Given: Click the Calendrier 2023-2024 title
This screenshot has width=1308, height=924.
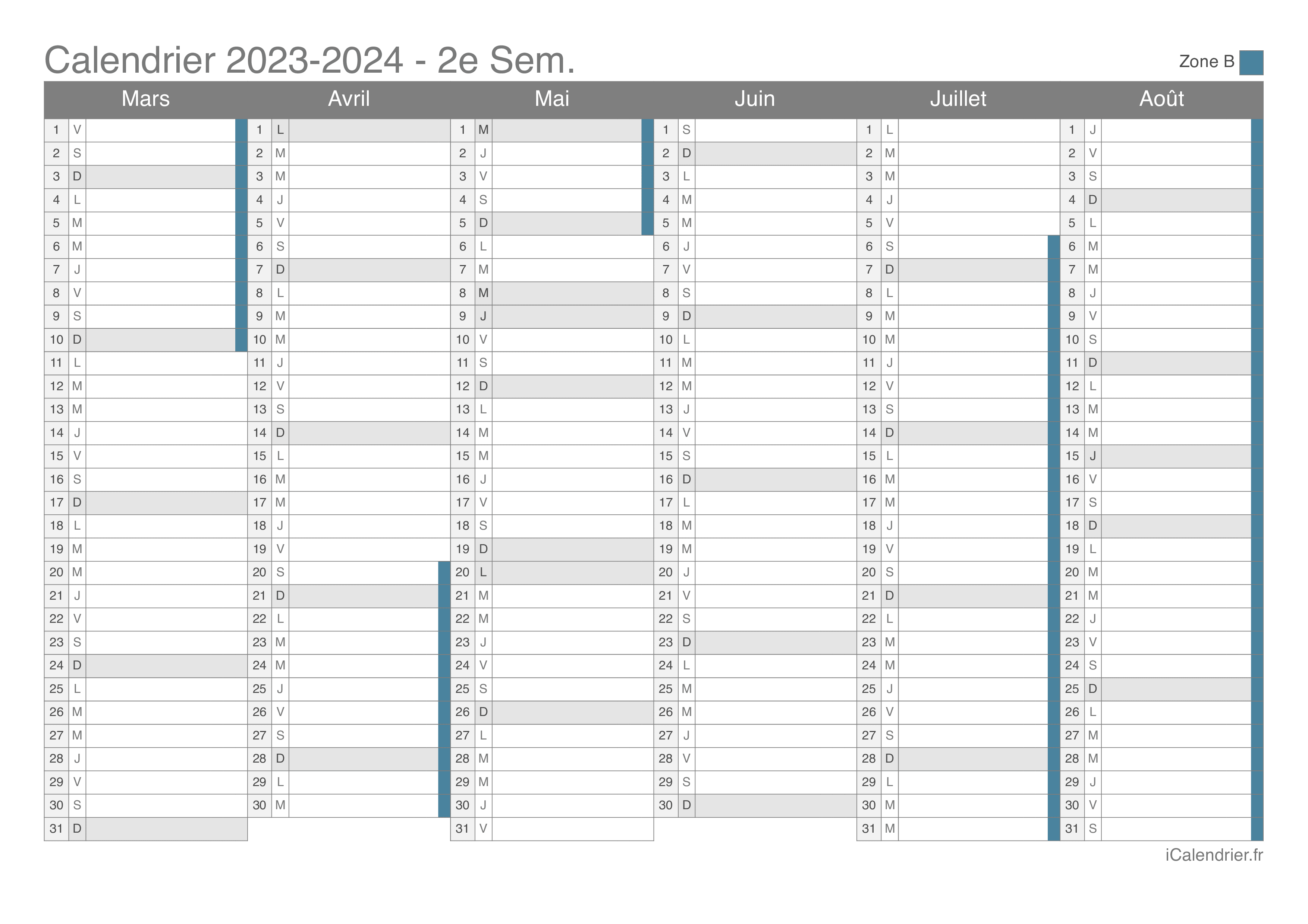Looking at the screenshot, I should point(310,60).
